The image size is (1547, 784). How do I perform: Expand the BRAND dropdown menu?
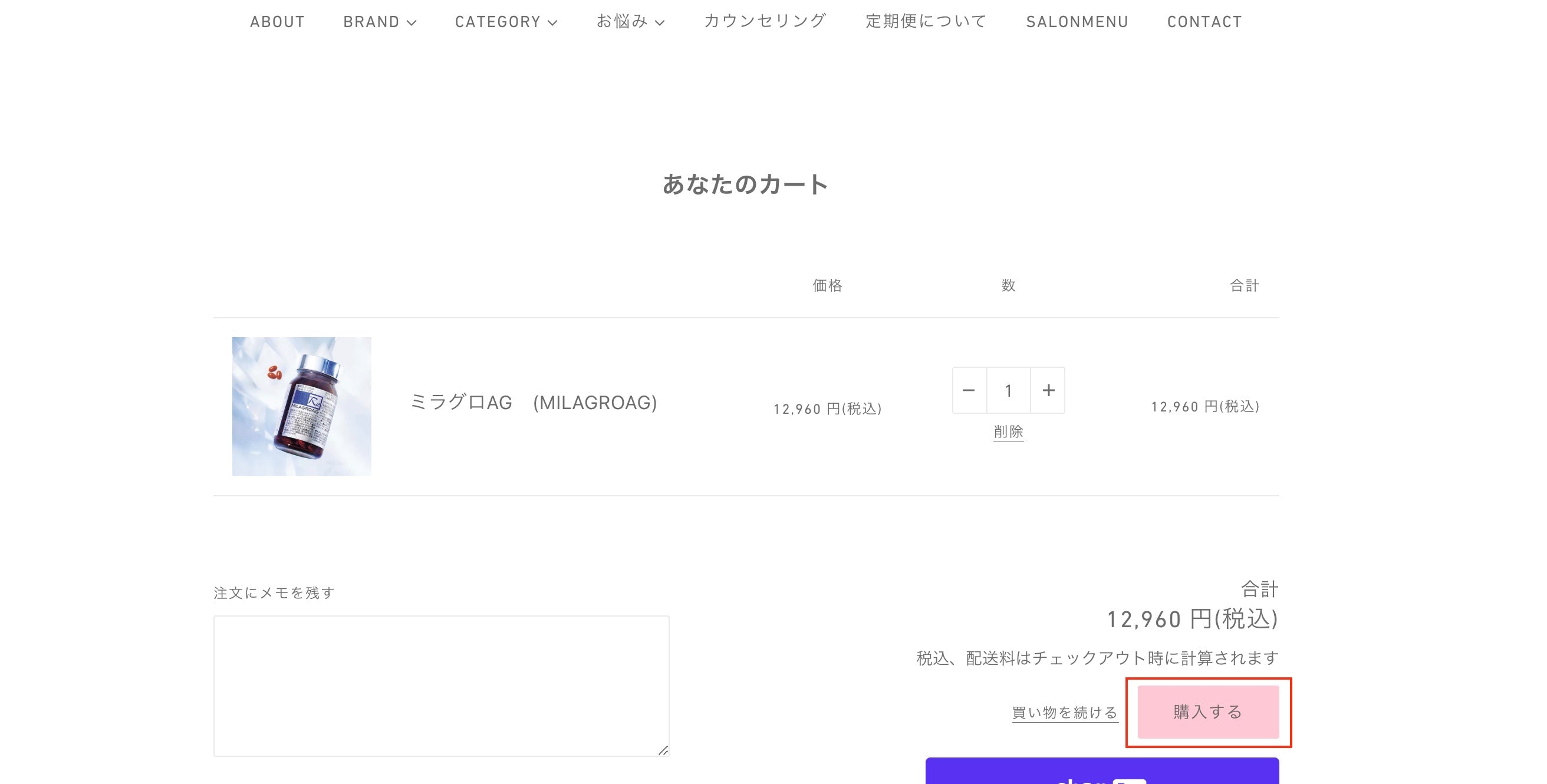(x=380, y=22)
